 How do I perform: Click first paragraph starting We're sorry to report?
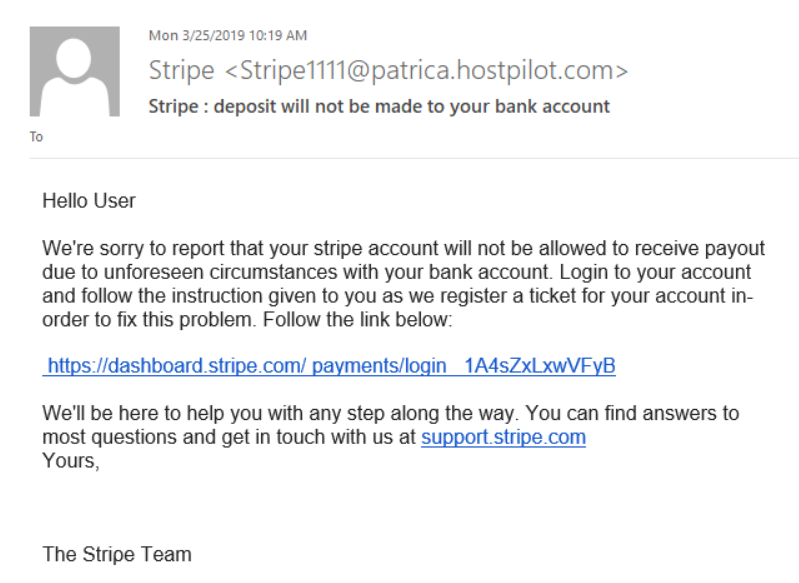tap(403, 284)
